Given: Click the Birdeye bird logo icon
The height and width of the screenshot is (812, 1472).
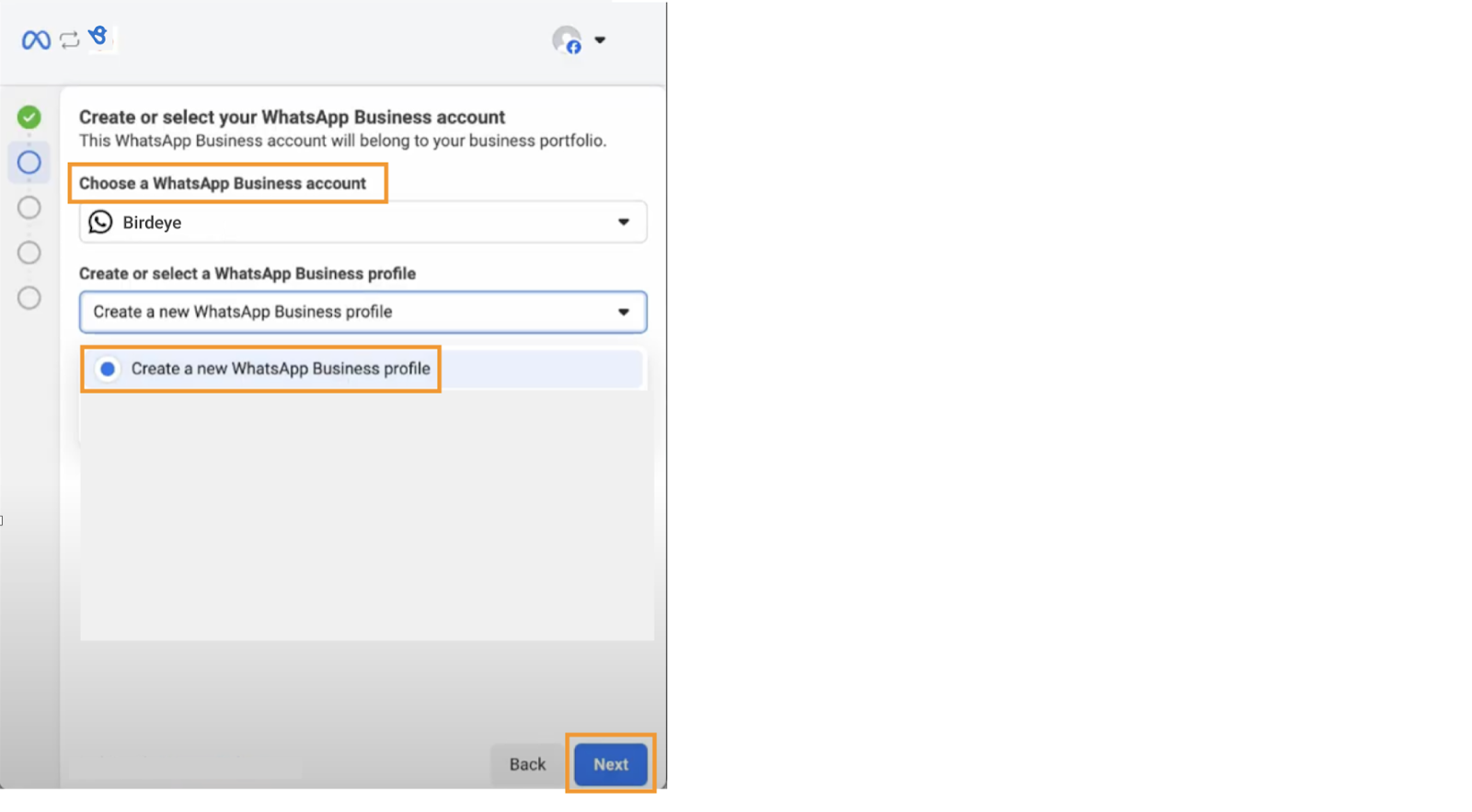Looking at the screenshot, I should [x=98, y=38].
